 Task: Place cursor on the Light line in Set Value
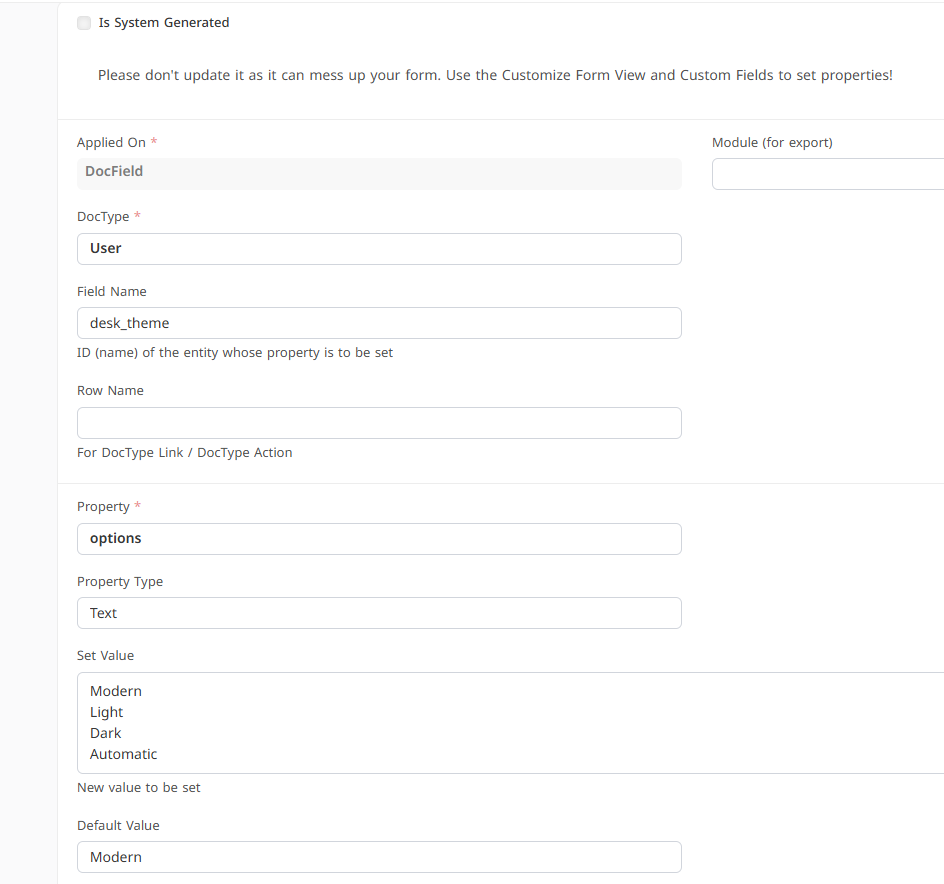(x=107, y=712)
